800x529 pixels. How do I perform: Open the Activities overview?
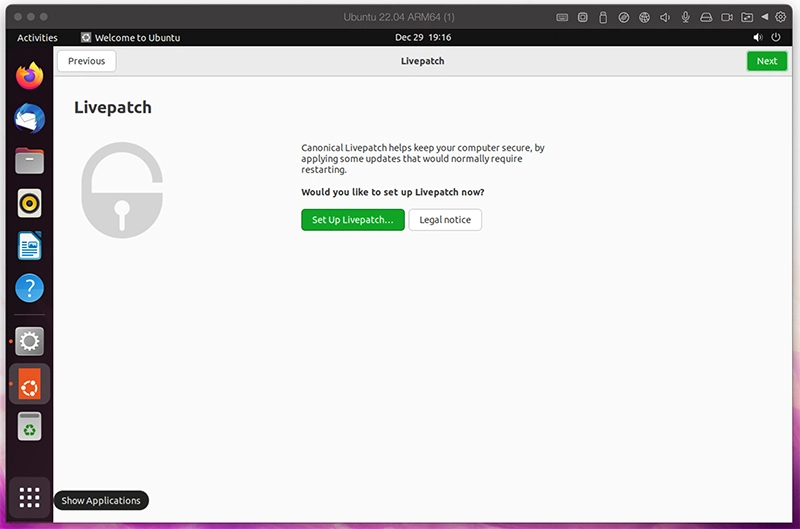(x=37, y=38)
